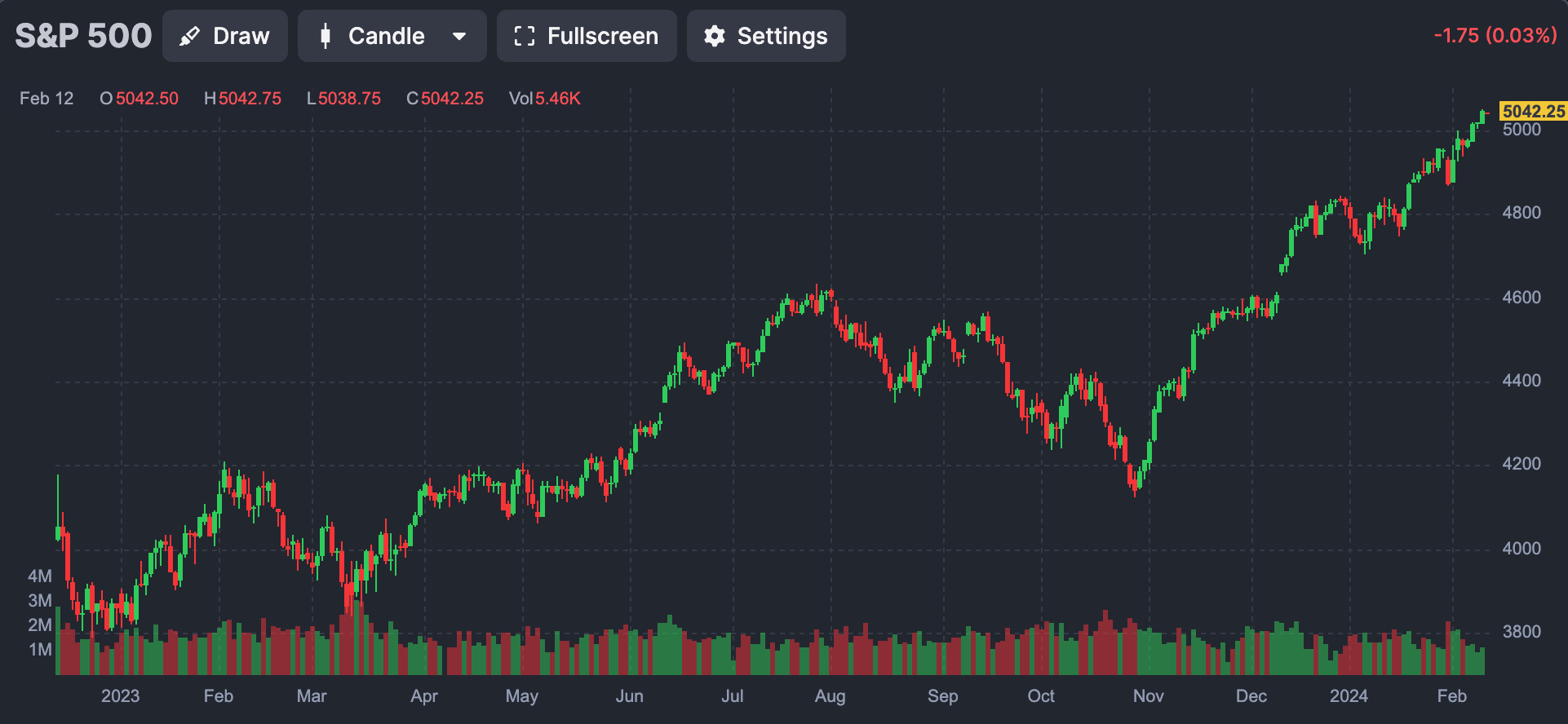Open chart Settings
The width and height of the screenshot is (1568, 724).
(x=766, y=36)
